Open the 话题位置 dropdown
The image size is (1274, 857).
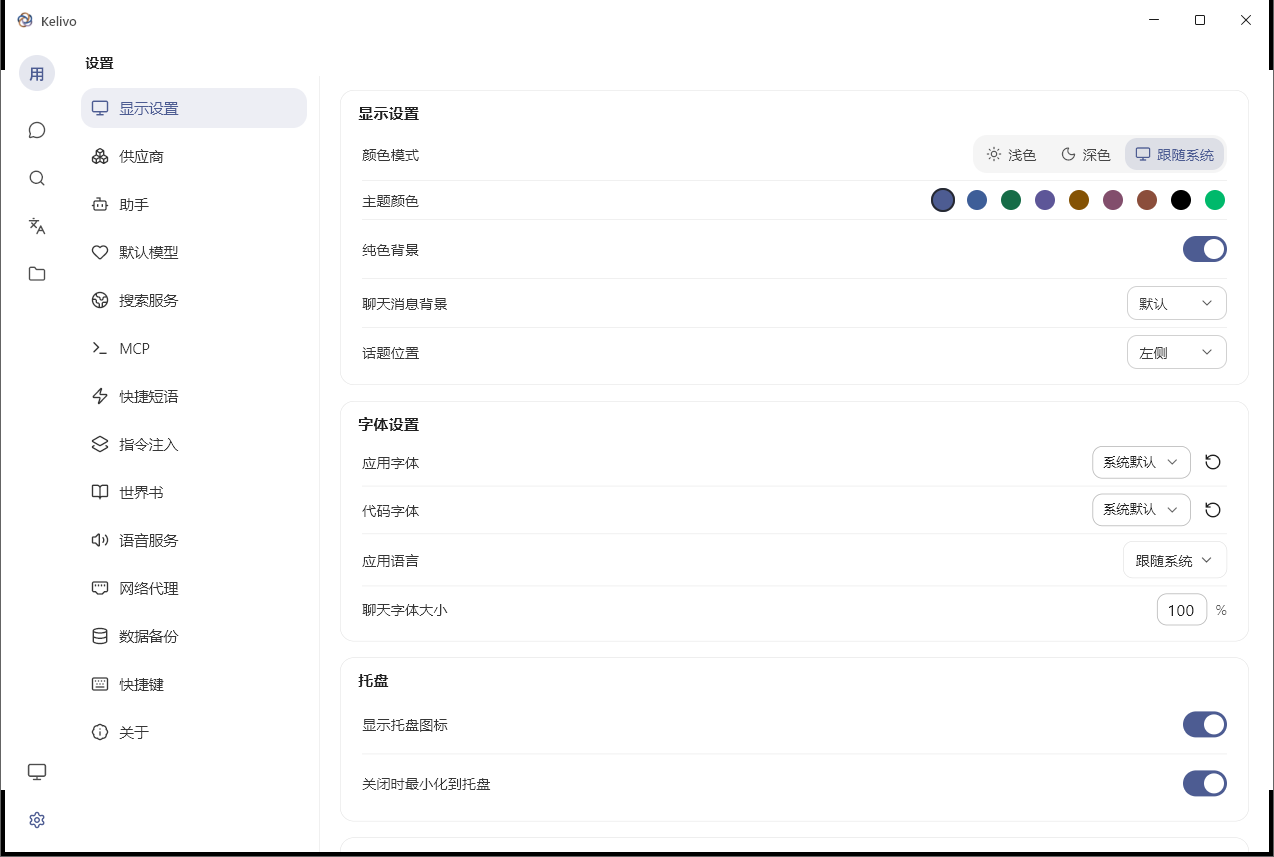1176,352
